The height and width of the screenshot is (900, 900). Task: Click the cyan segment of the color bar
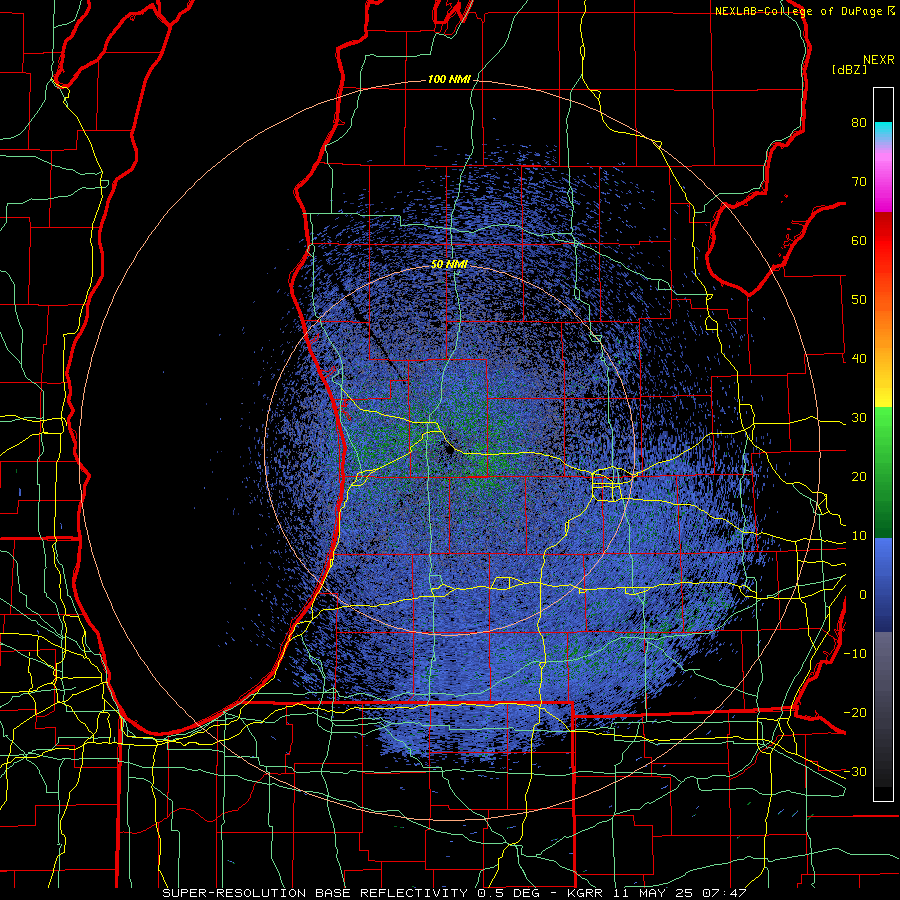tap(883, 132)
